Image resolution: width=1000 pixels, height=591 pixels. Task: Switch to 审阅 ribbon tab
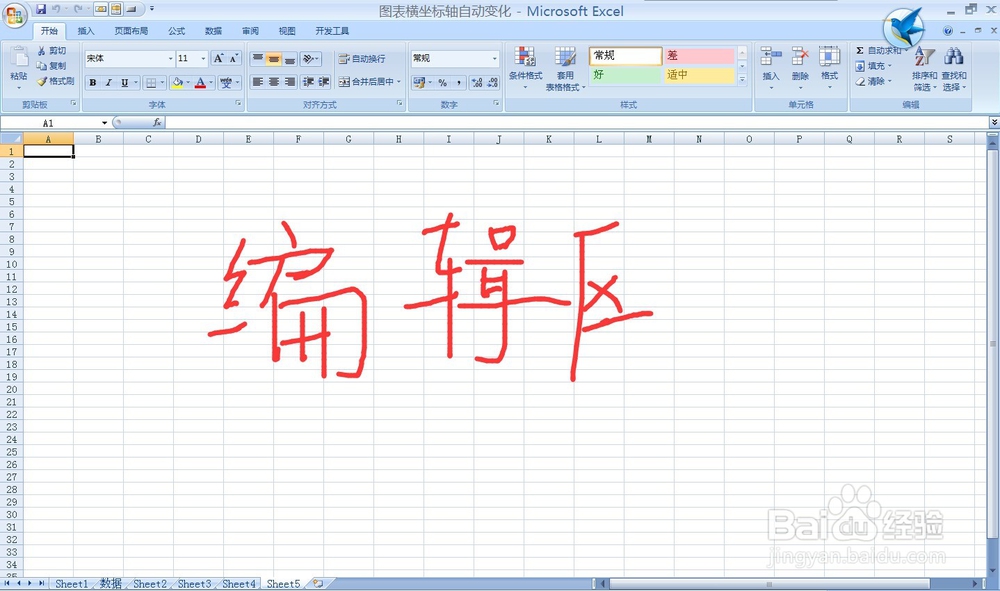[x=250, y=31]
